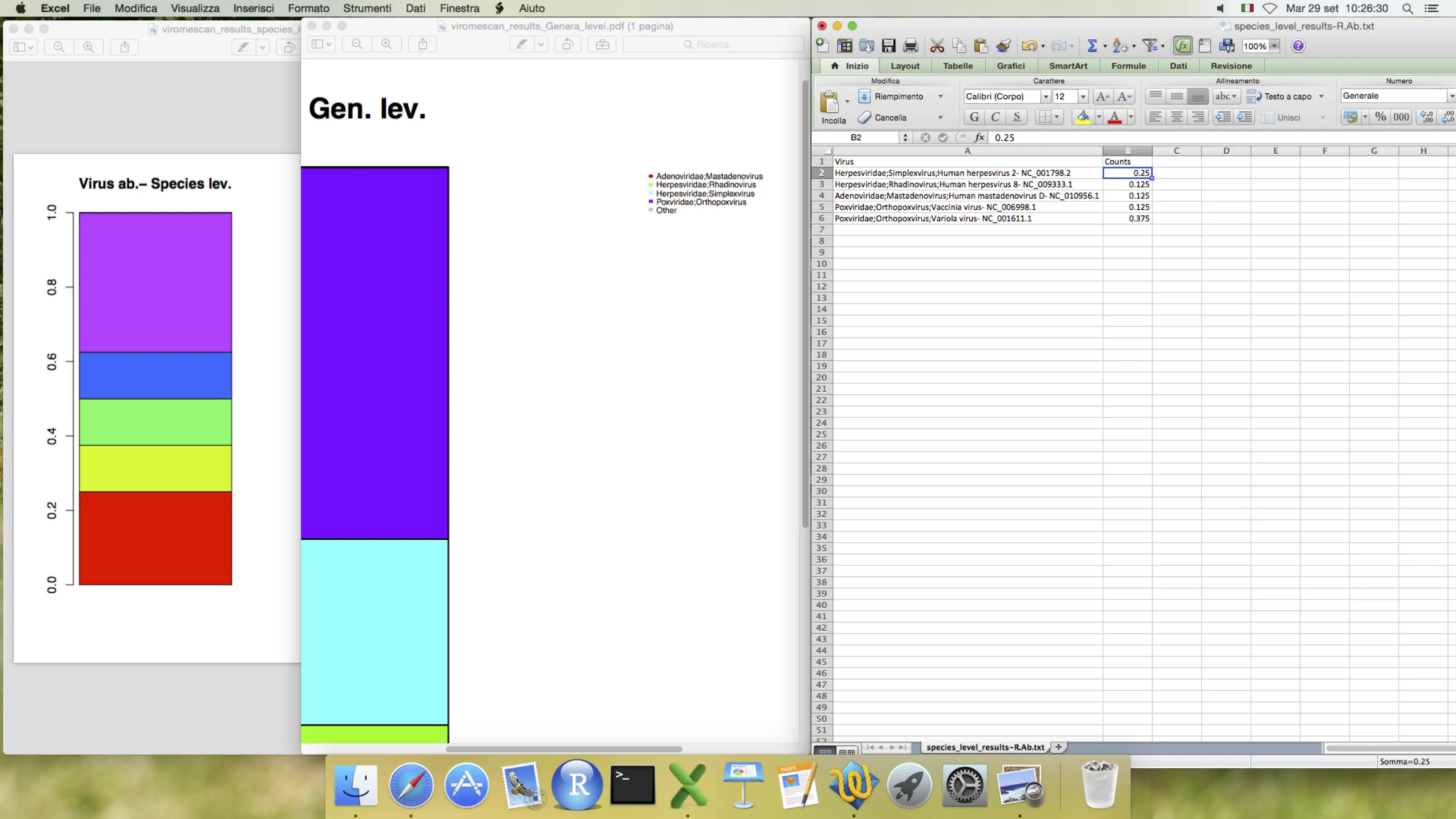
Task: Open Excel Help with the question mark icon
Action: (x=1298, y=46)
